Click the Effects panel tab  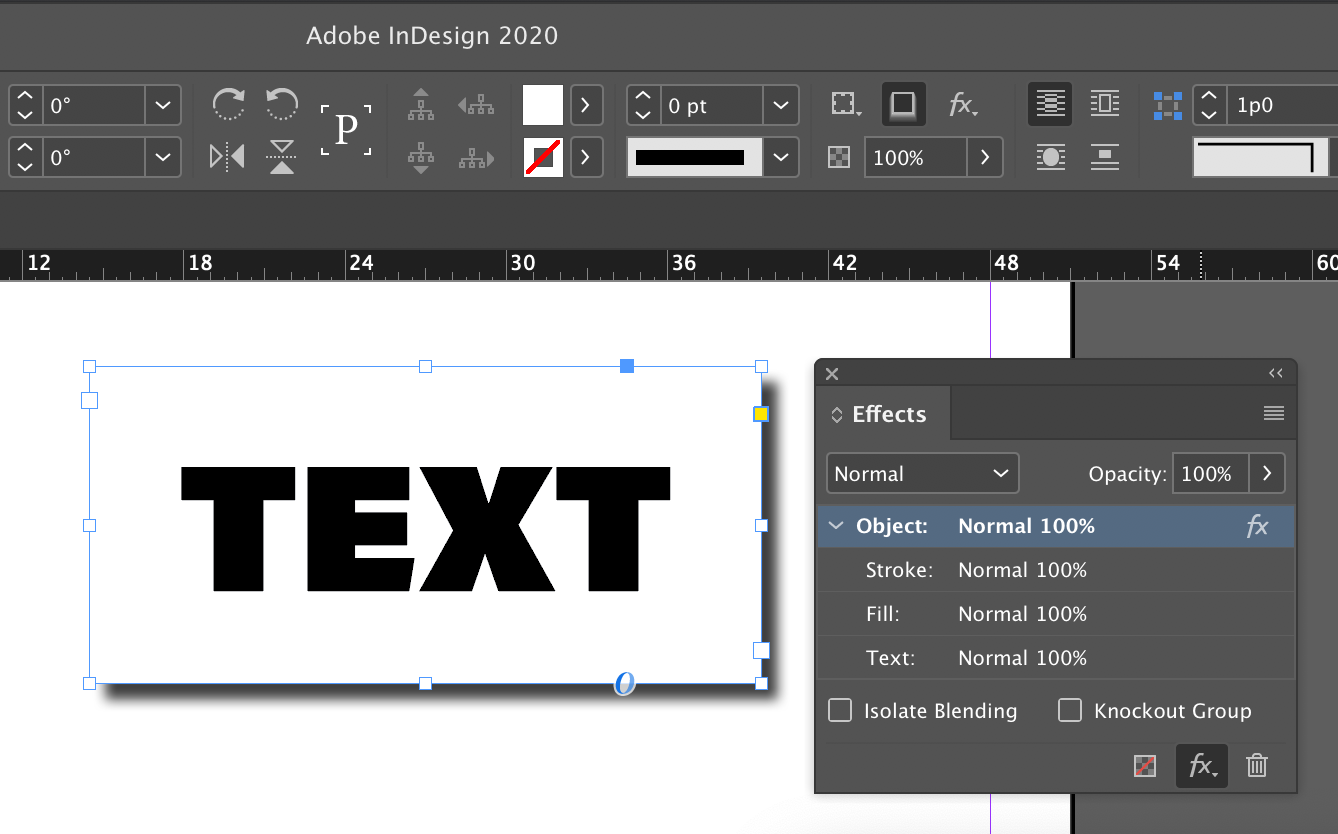(889, 413)
